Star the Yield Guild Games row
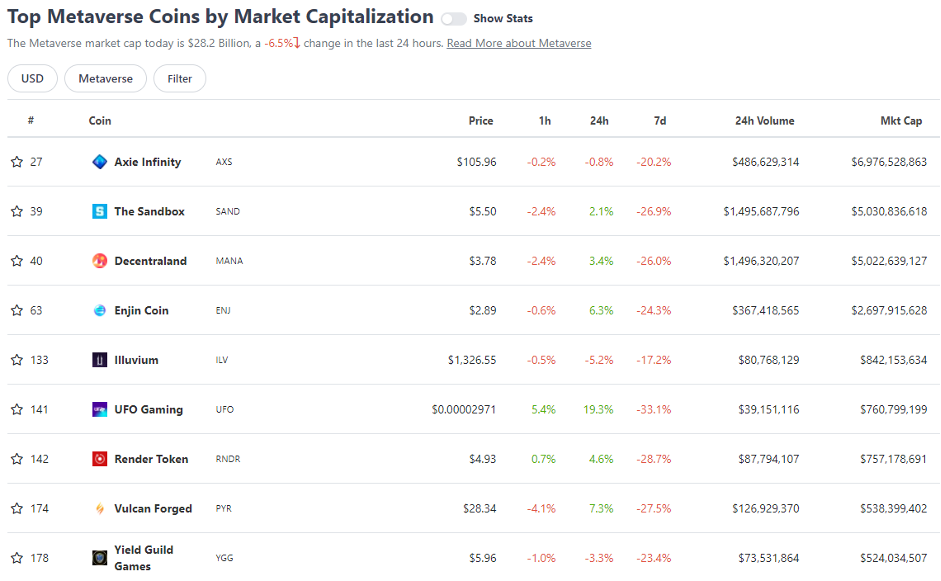The width and height of the screenshot is (941, 581). point(17,558)
